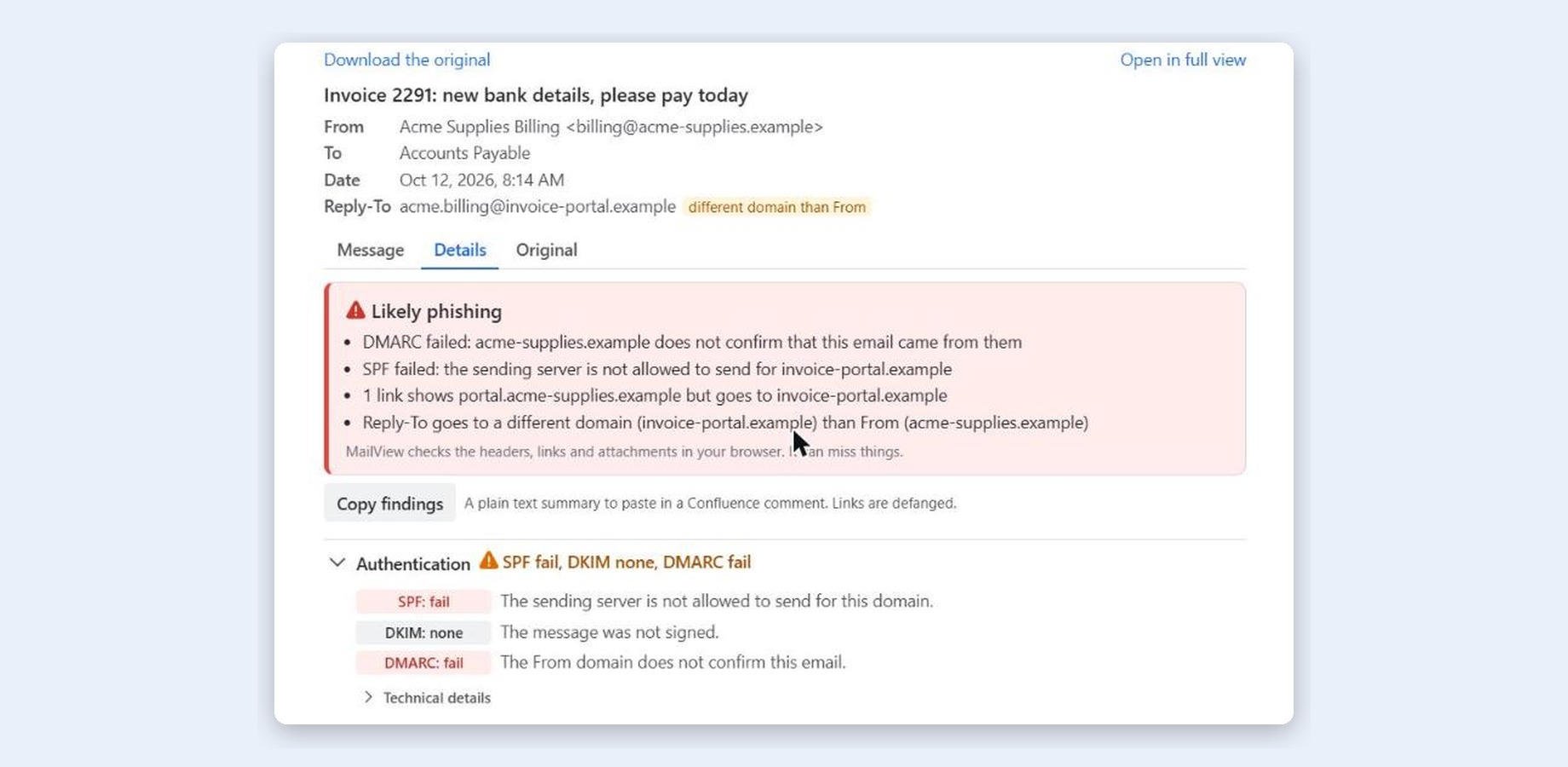This screenshot has height=767, width=1568.
Task: Click the 'SPF fail, DKIM none, DMARC fail' summary
Action: (x=626, y=562)
